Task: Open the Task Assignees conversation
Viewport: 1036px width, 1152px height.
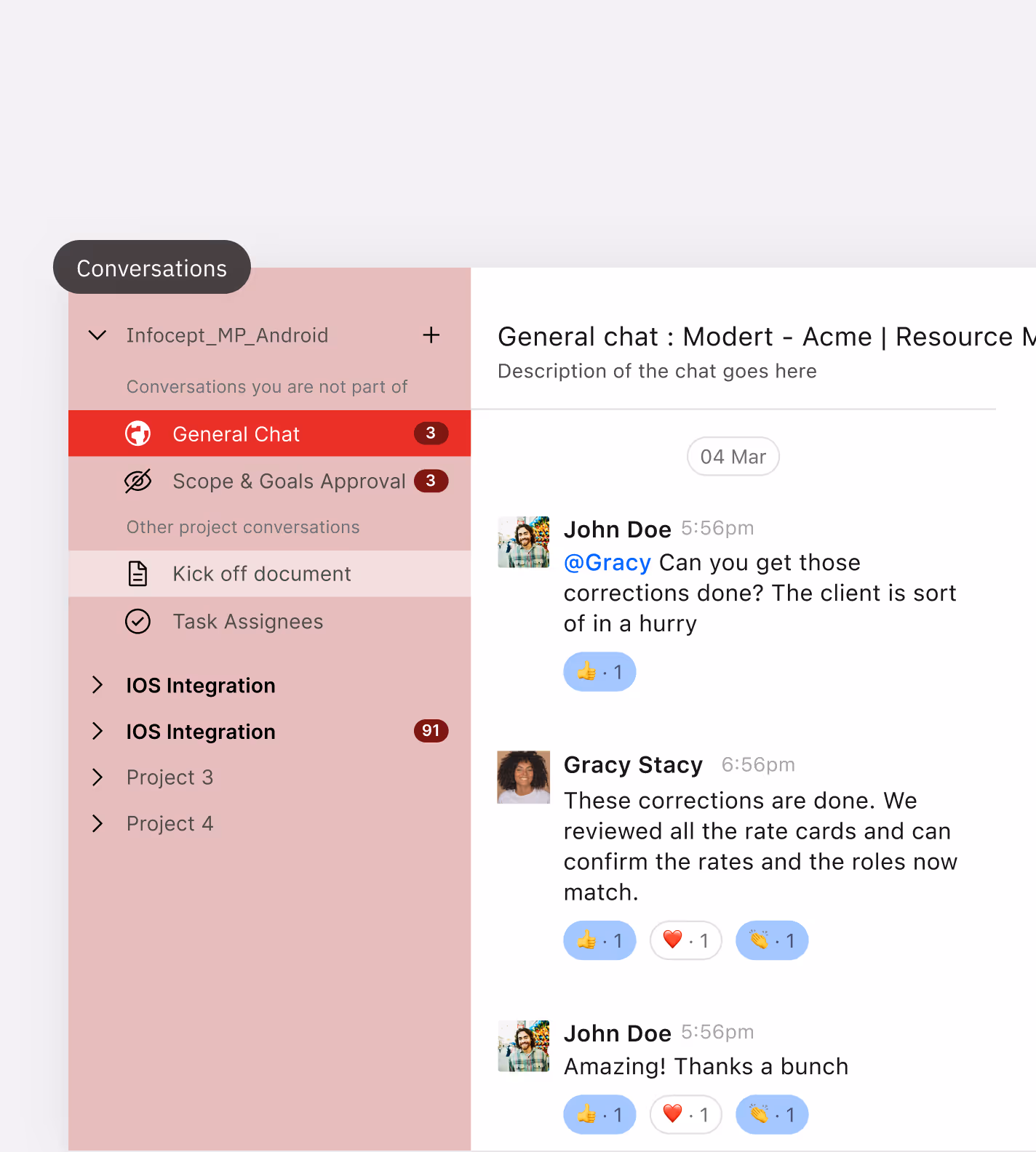Action: tap(269, 622)
